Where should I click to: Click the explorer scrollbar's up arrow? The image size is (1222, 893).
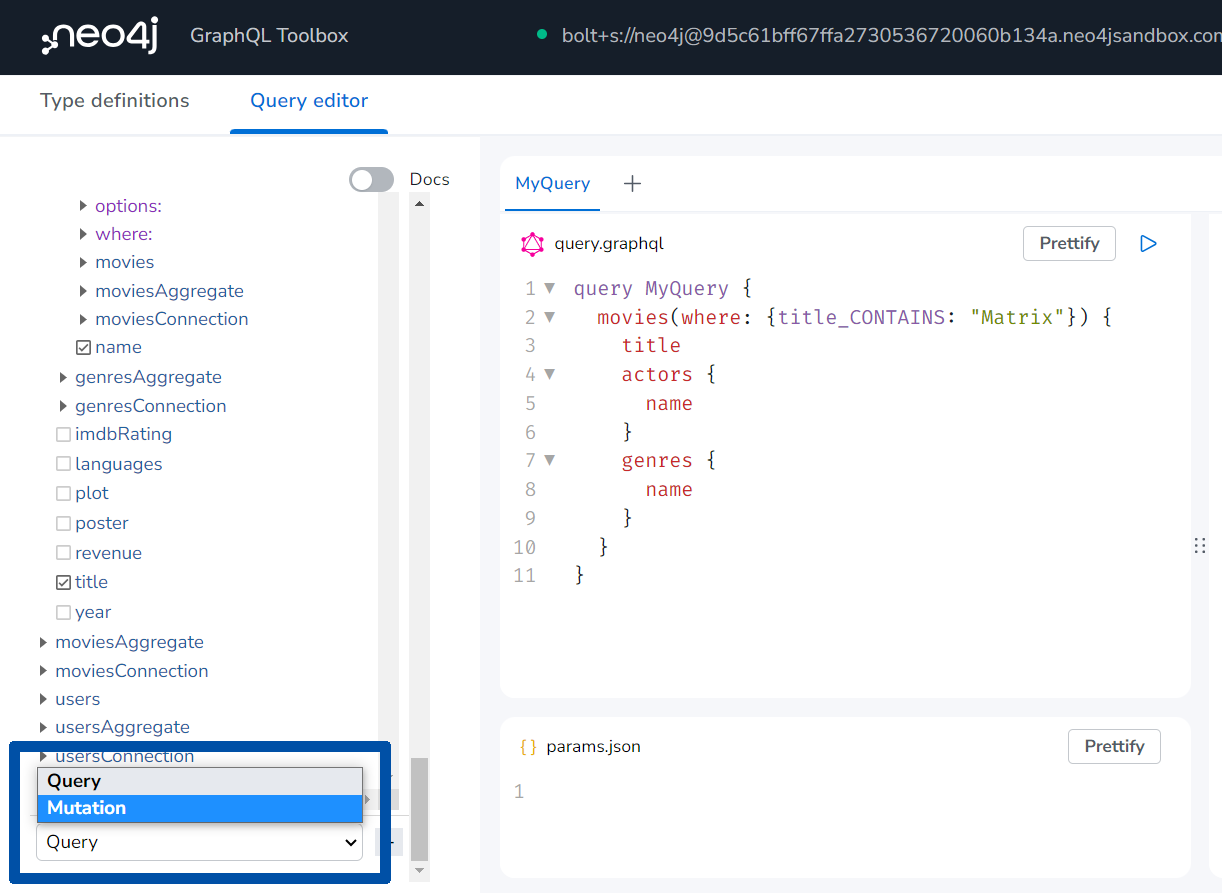point(419,204)
